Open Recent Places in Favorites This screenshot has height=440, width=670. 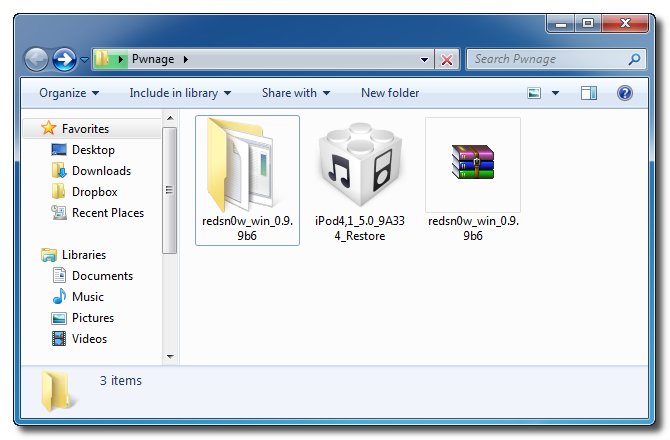[x=108, y=213]
